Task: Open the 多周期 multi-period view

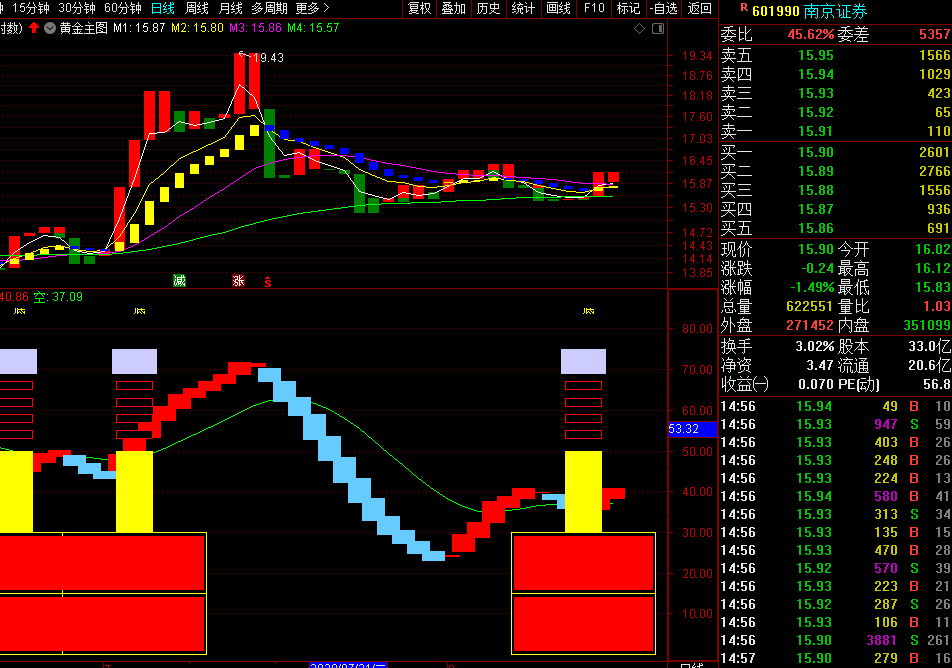Action: 270,8
